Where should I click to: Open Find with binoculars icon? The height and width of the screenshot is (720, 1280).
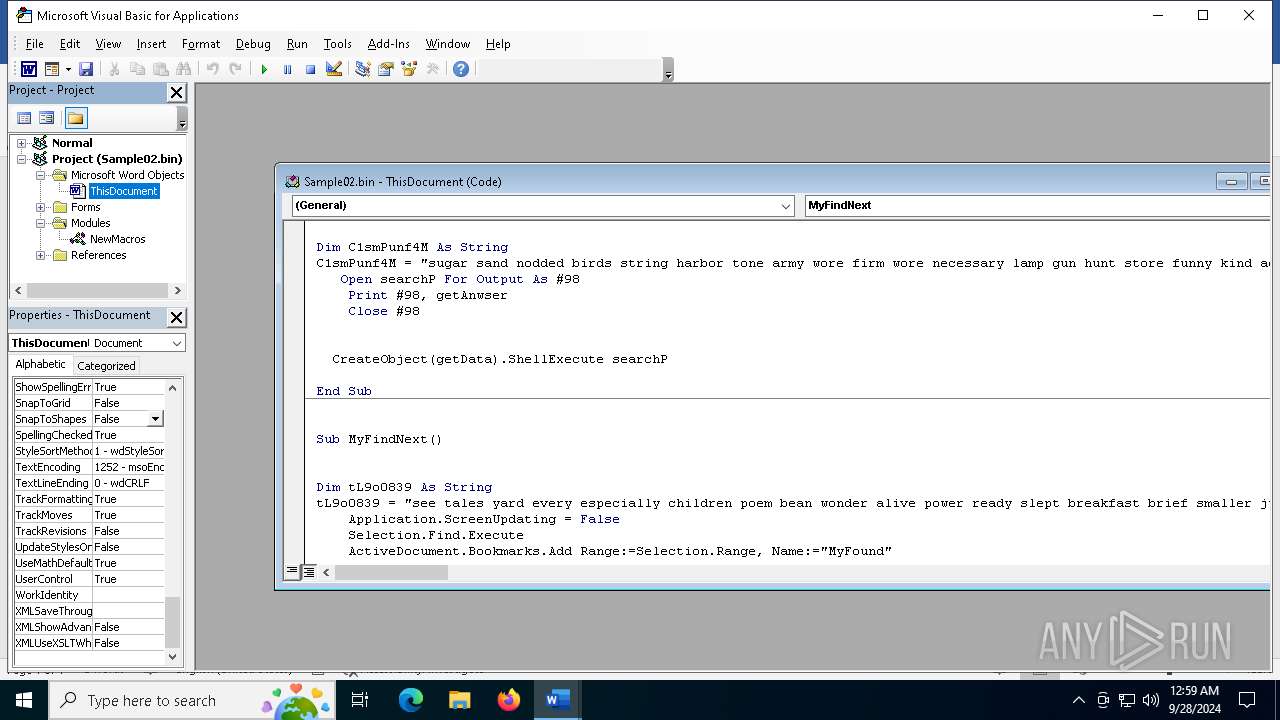click(x=183, y=69)
